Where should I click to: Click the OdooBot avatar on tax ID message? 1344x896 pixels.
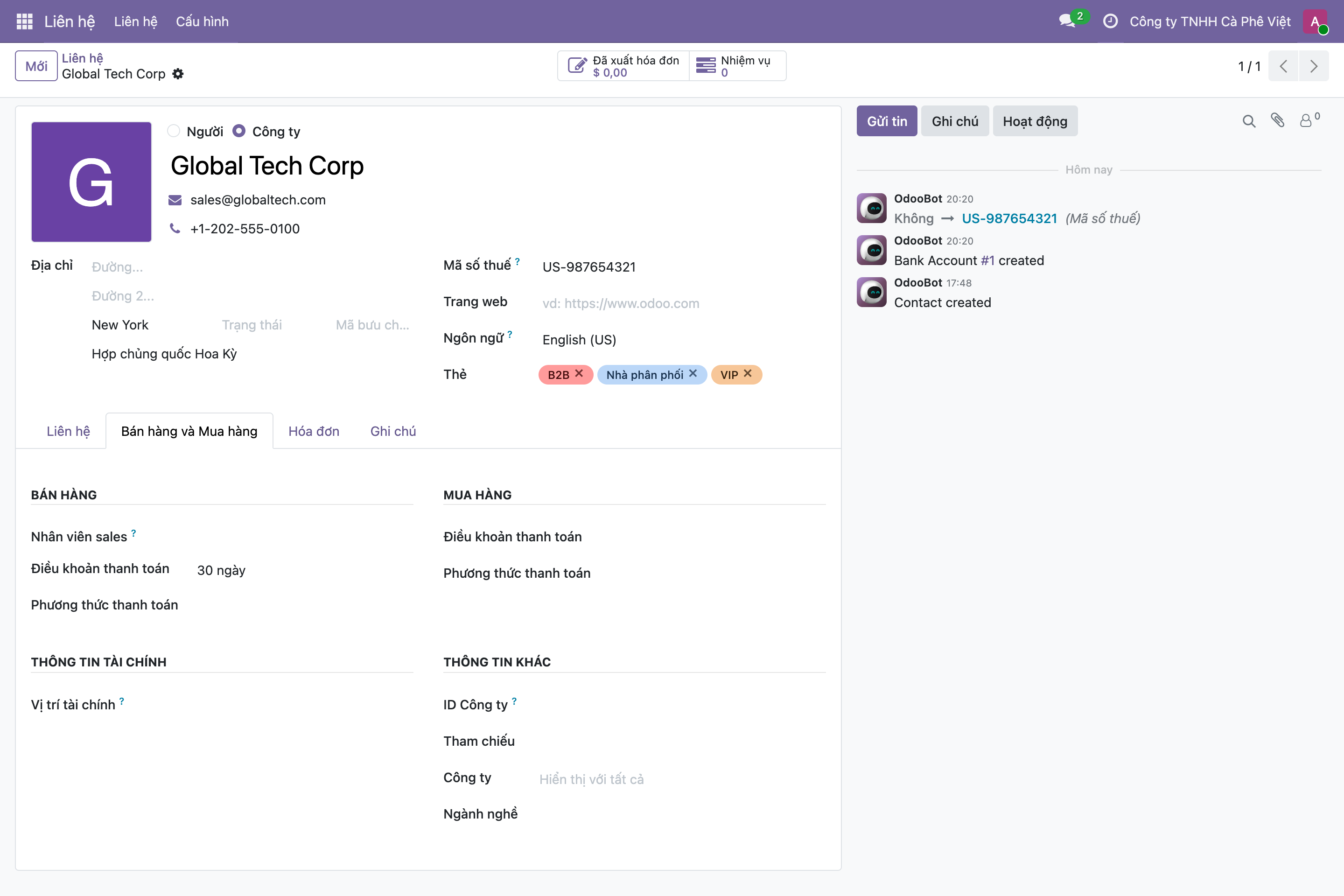871,208
